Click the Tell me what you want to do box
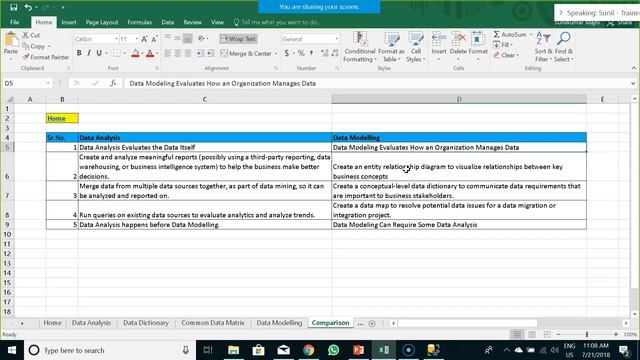The width and height of the screenshot is (640, 360). pos(277,22)
